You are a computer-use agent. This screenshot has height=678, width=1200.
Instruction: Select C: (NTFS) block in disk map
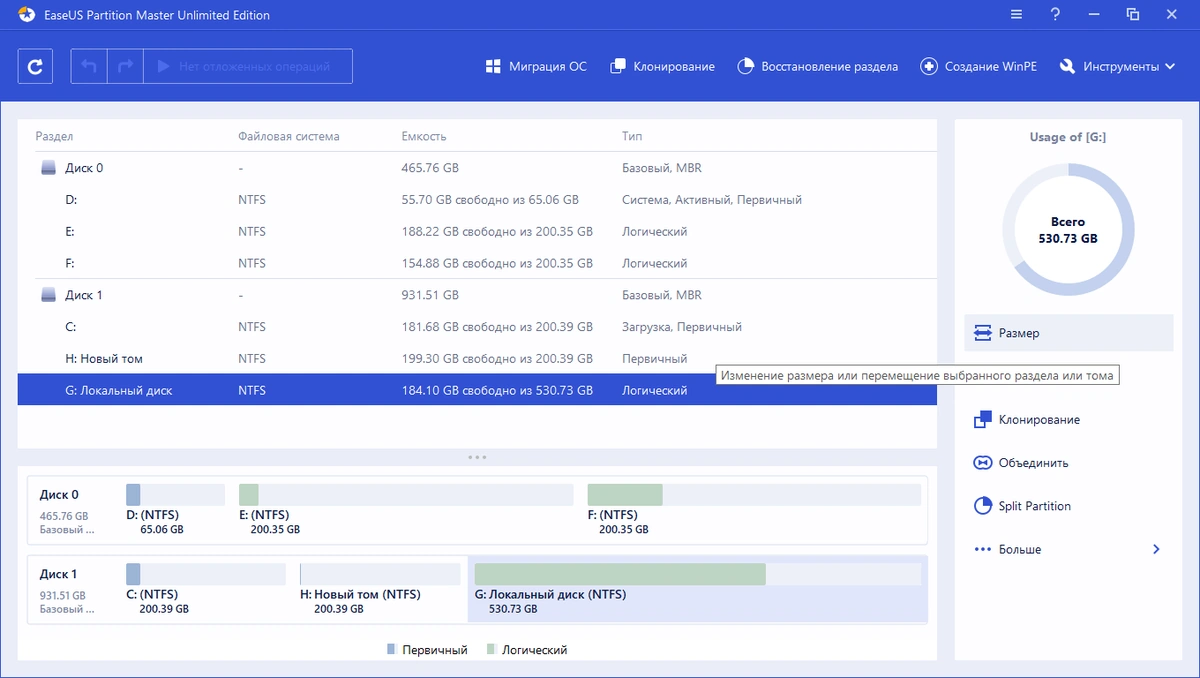click(207, 588)
